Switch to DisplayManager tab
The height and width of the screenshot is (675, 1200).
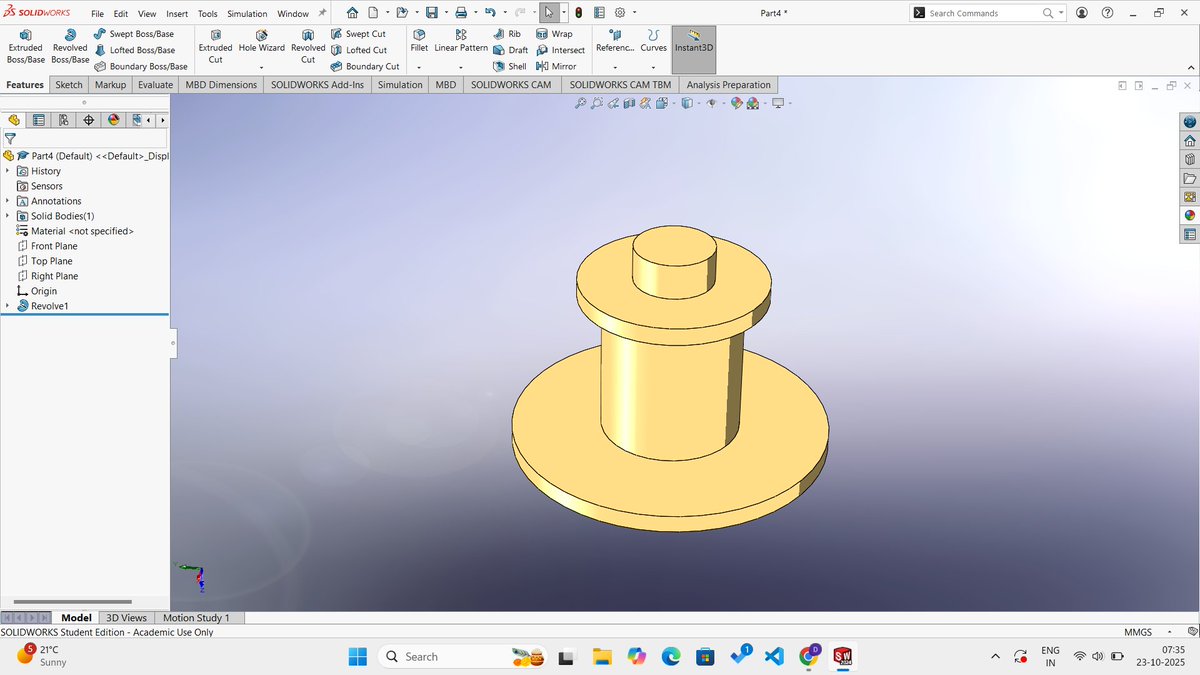[114, 120]
